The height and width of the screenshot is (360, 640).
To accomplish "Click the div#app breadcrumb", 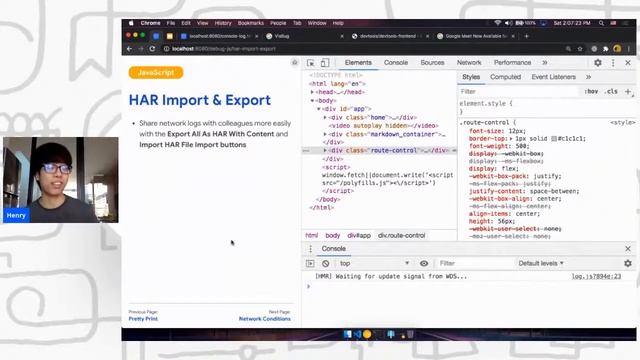I will (x=359, y=236).
